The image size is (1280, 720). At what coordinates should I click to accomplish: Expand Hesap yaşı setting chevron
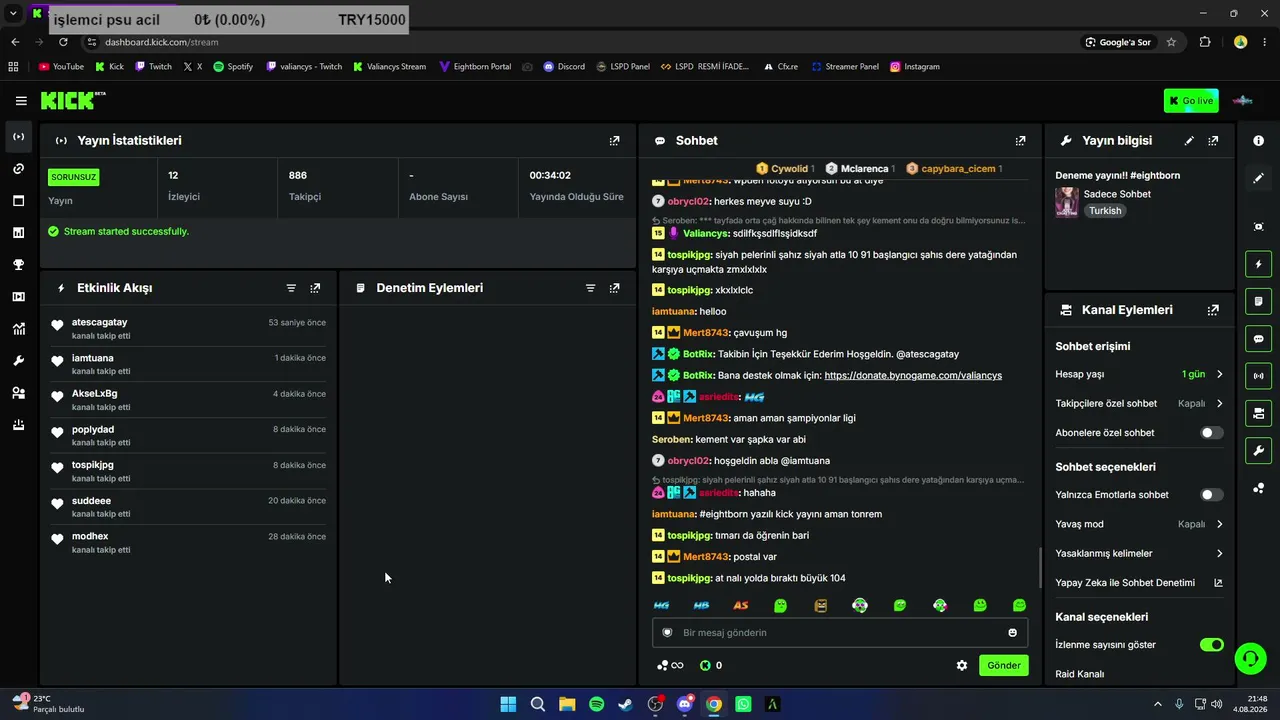(x=1219, y=374)
